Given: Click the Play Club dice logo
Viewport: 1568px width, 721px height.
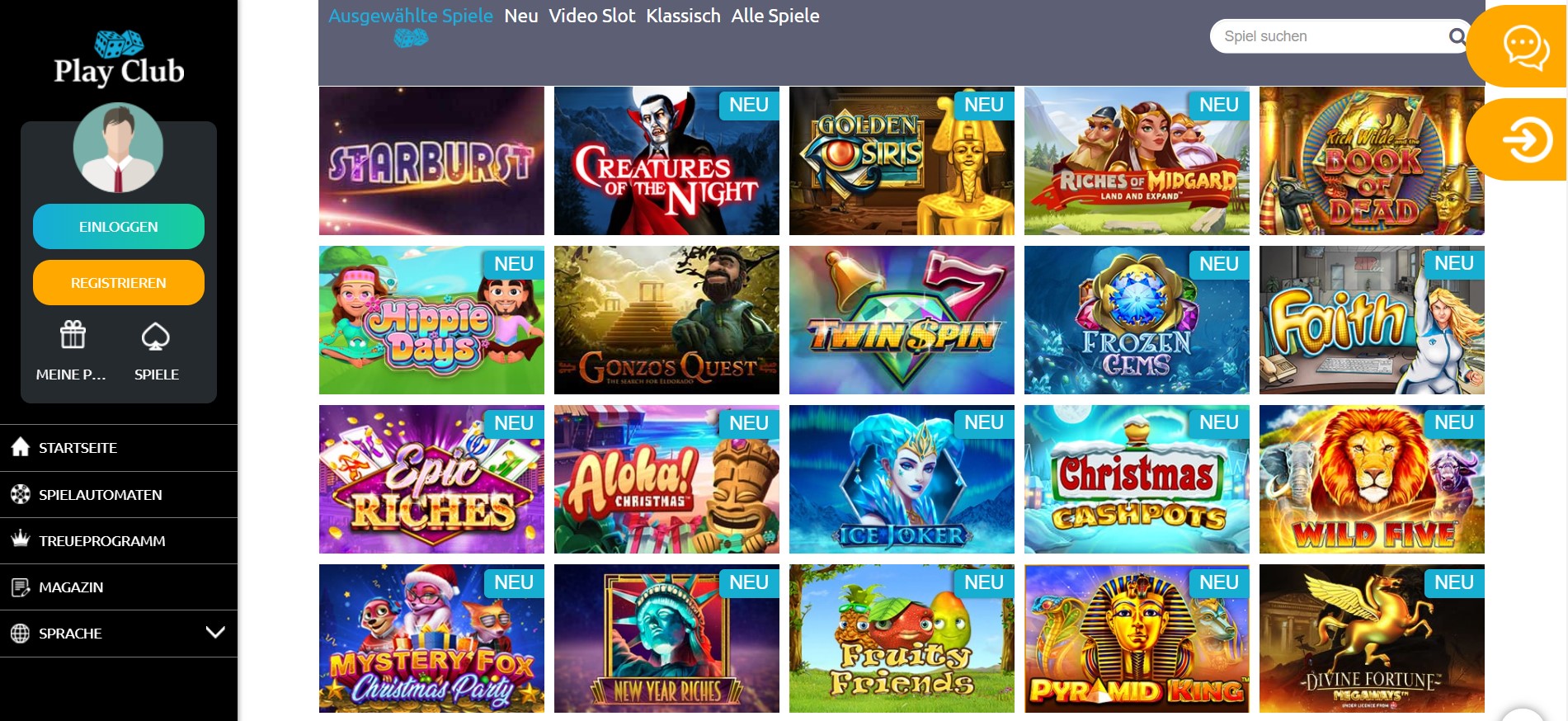Looking at the screenshot, I should point(119,58).
